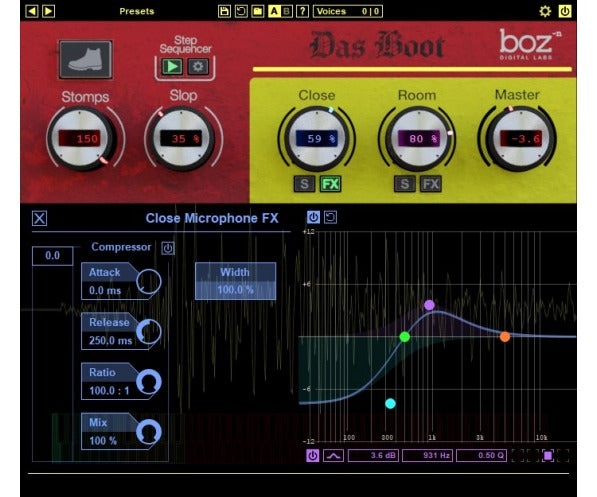597x497 pixels.
Task: Switch to the B comparison state
Action: (x=286, y=11)
